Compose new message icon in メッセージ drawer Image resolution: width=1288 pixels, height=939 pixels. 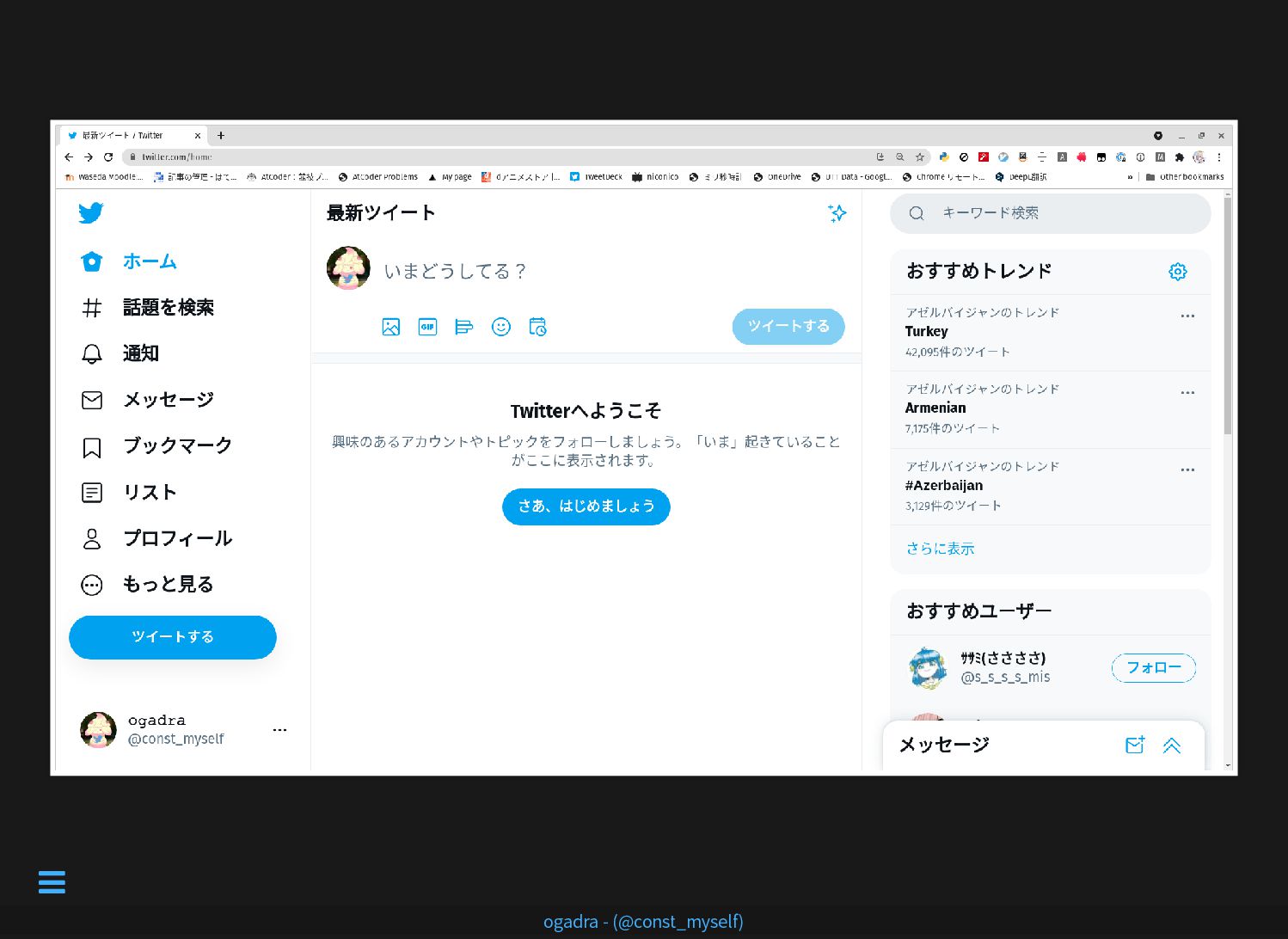[x=1135, y=746]
